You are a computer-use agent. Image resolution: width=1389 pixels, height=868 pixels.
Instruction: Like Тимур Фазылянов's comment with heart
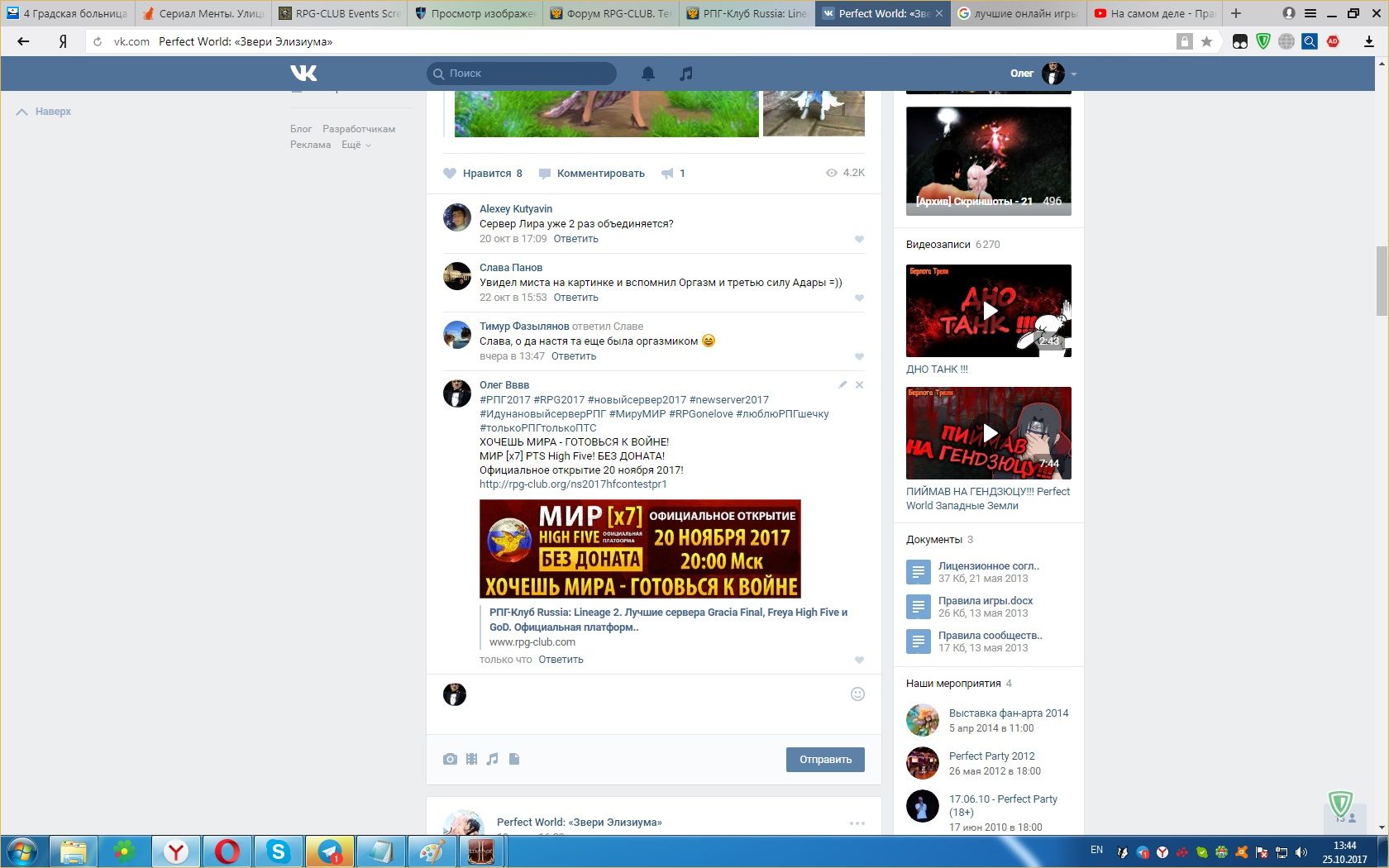point(859,357)
